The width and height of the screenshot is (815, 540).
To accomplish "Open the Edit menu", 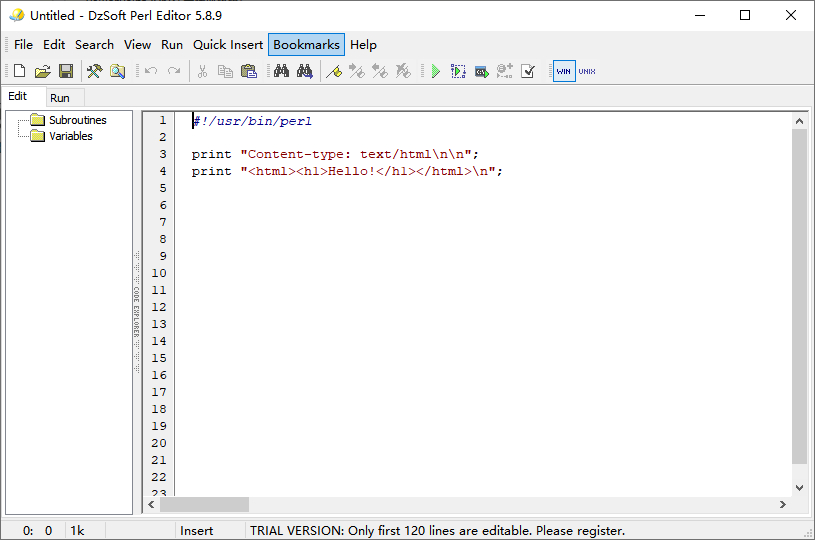I will (x=54, y=45).
